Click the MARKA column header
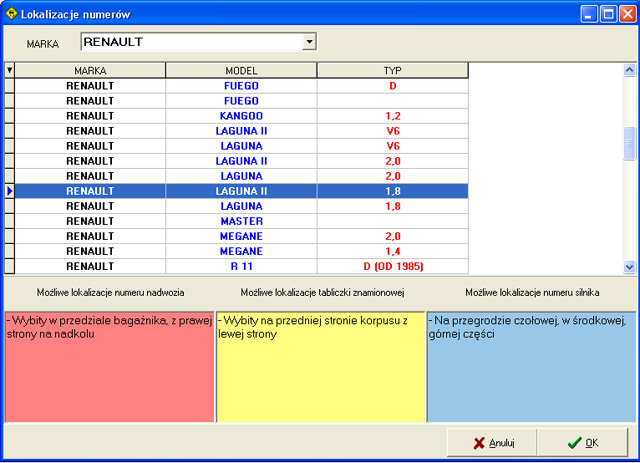This screenshot has width=640, height=463. pos(90,71)
